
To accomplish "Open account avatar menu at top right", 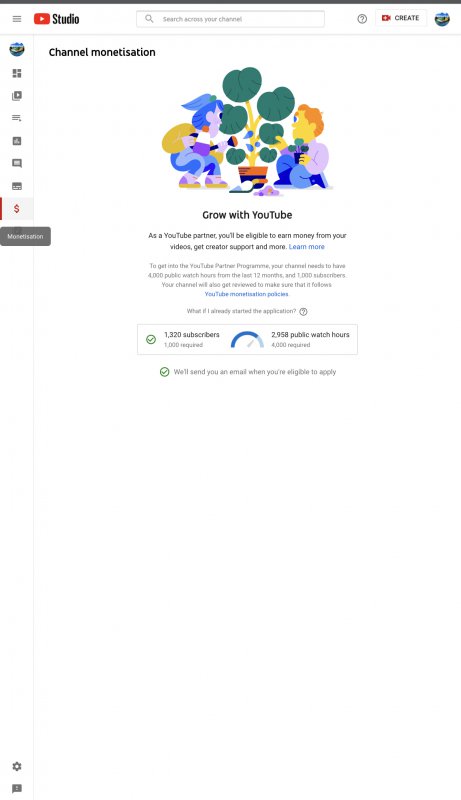I will point(442,19).
